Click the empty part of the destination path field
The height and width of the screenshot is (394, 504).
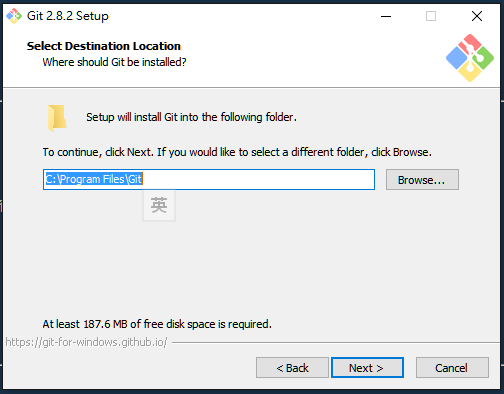(259, 180)
